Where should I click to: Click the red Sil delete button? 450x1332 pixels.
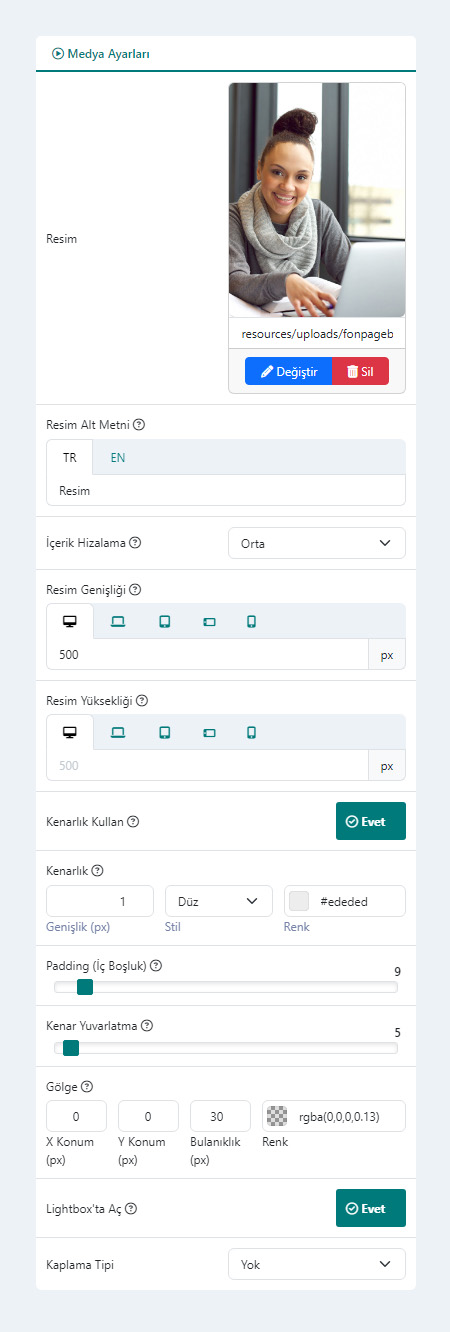tap(360, 371)
